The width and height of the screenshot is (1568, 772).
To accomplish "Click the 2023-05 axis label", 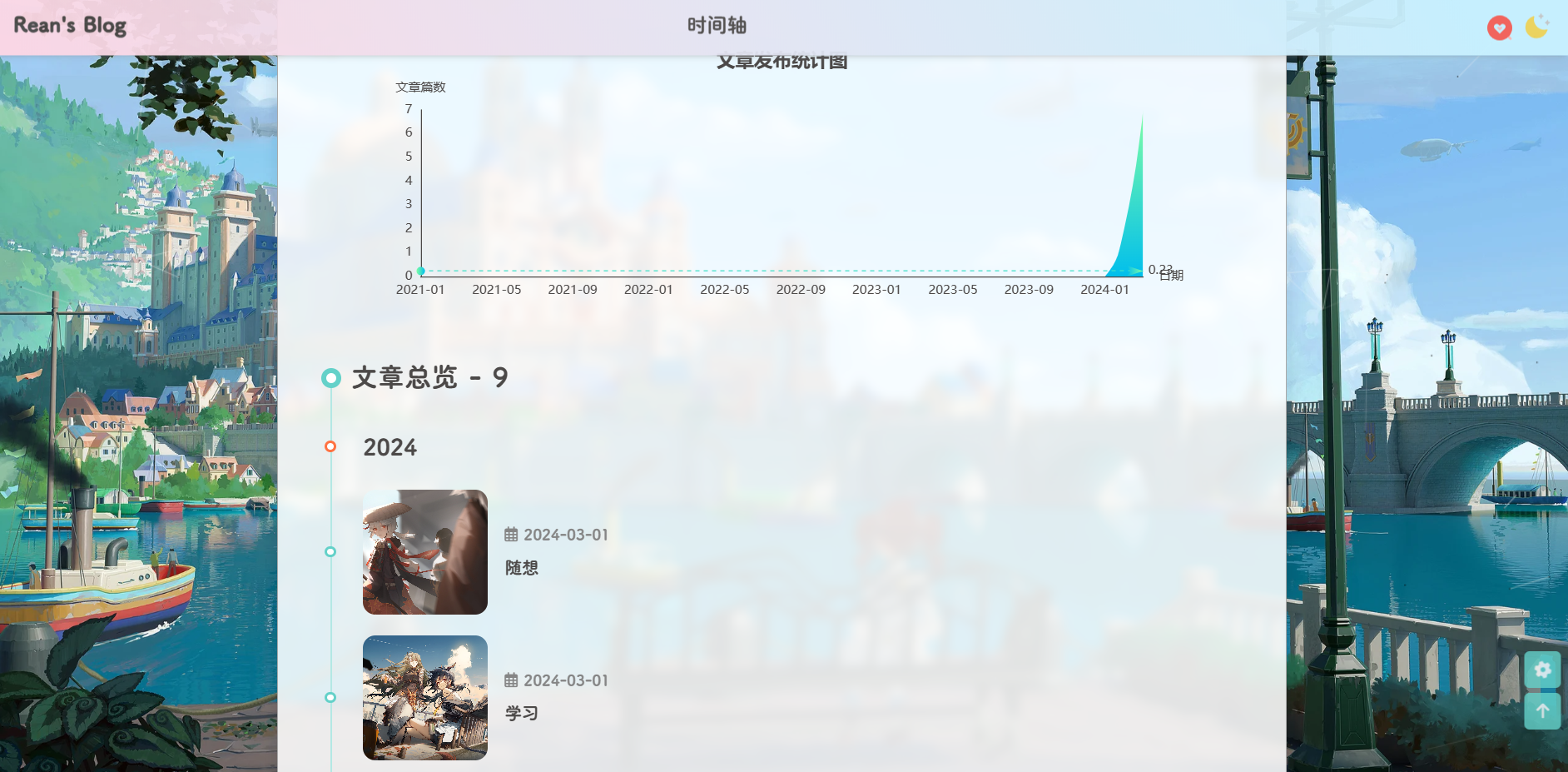I will [953, 290].
